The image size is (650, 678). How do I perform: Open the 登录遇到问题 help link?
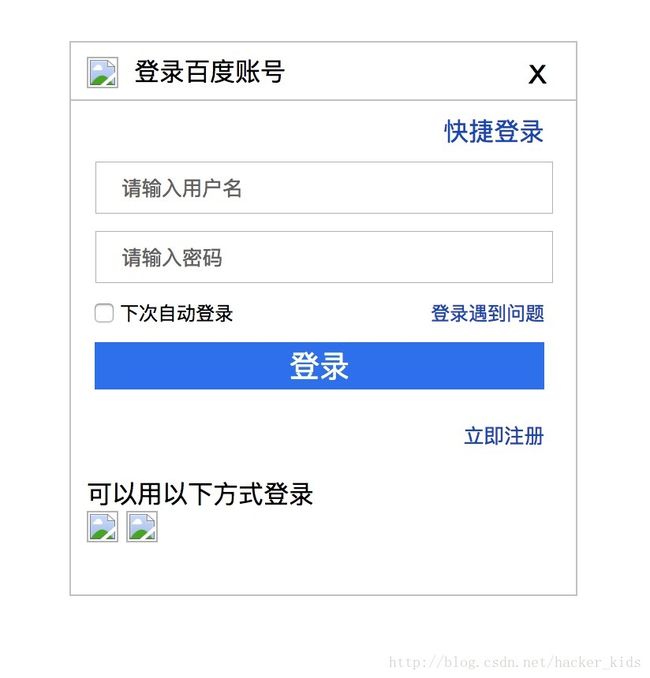(487, 313)
